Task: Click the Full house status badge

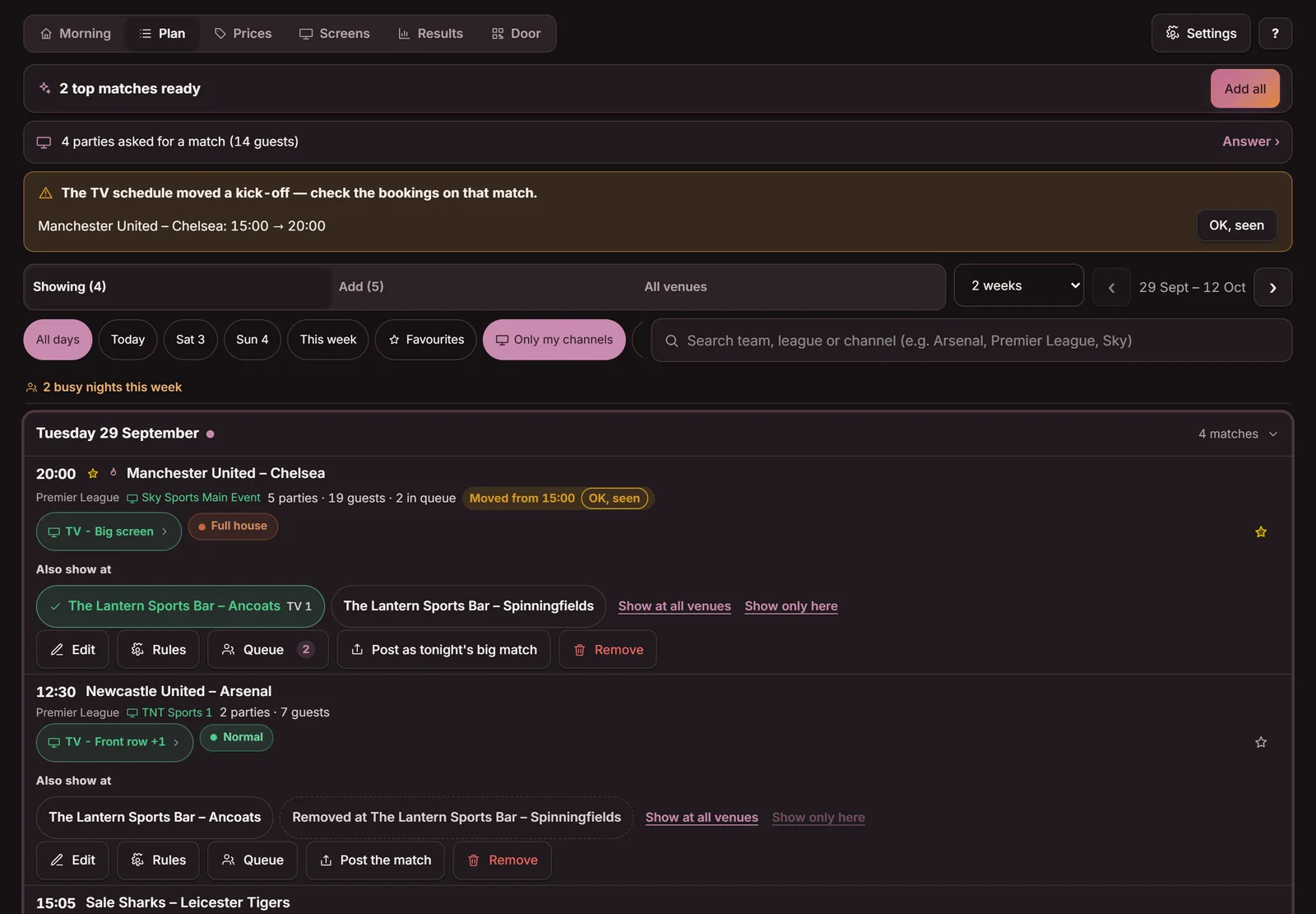Action: (x=233, y=527)
